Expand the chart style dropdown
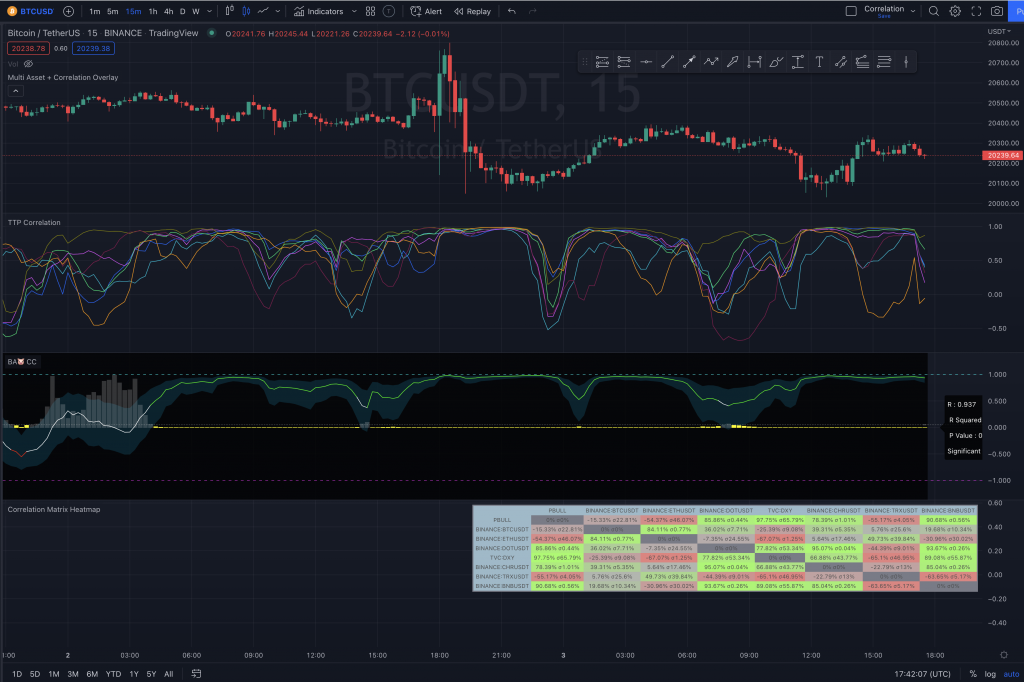The image size is (1024, 682). [x=278, y=11]
